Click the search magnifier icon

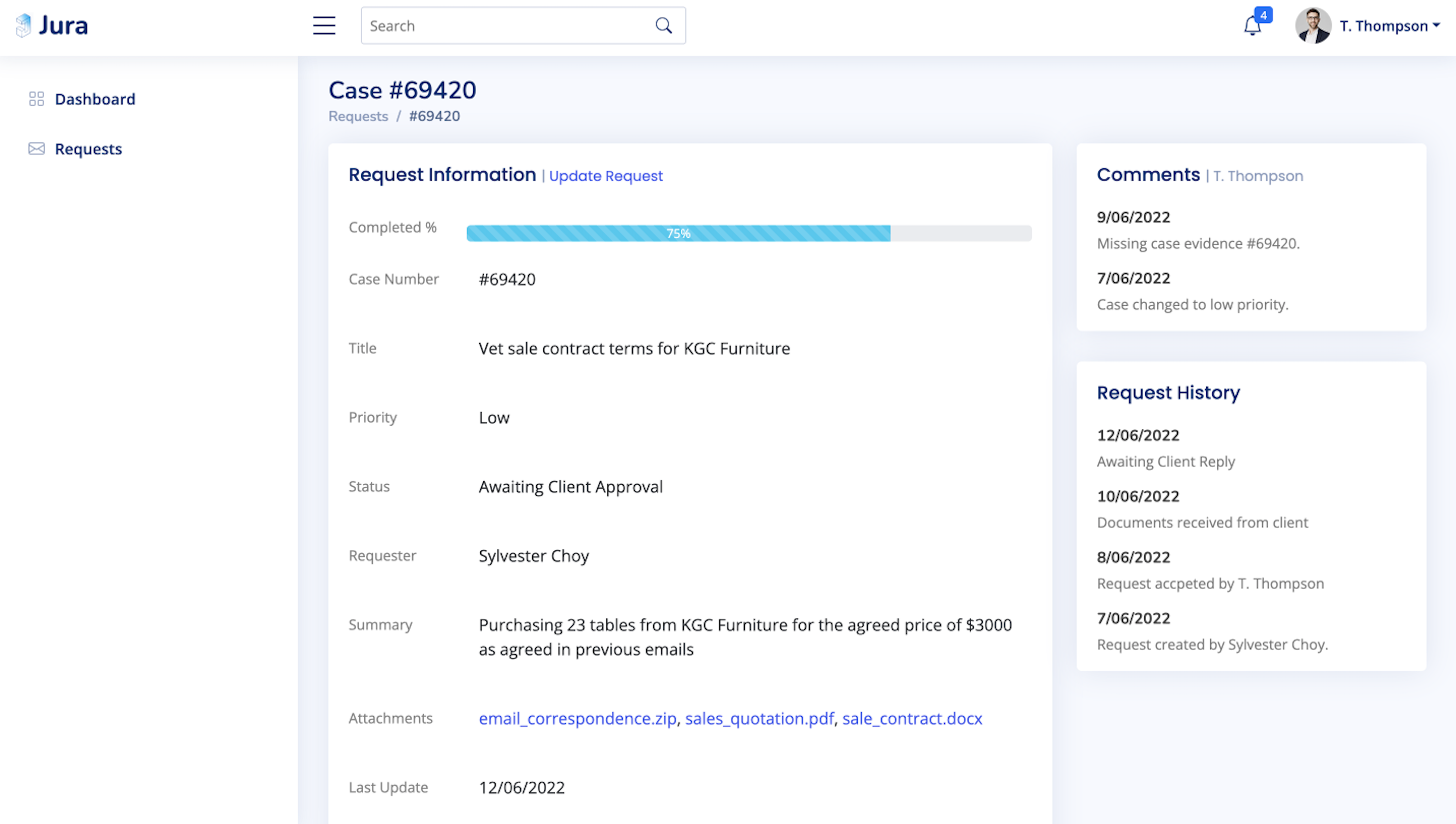[x=663, y=25]
